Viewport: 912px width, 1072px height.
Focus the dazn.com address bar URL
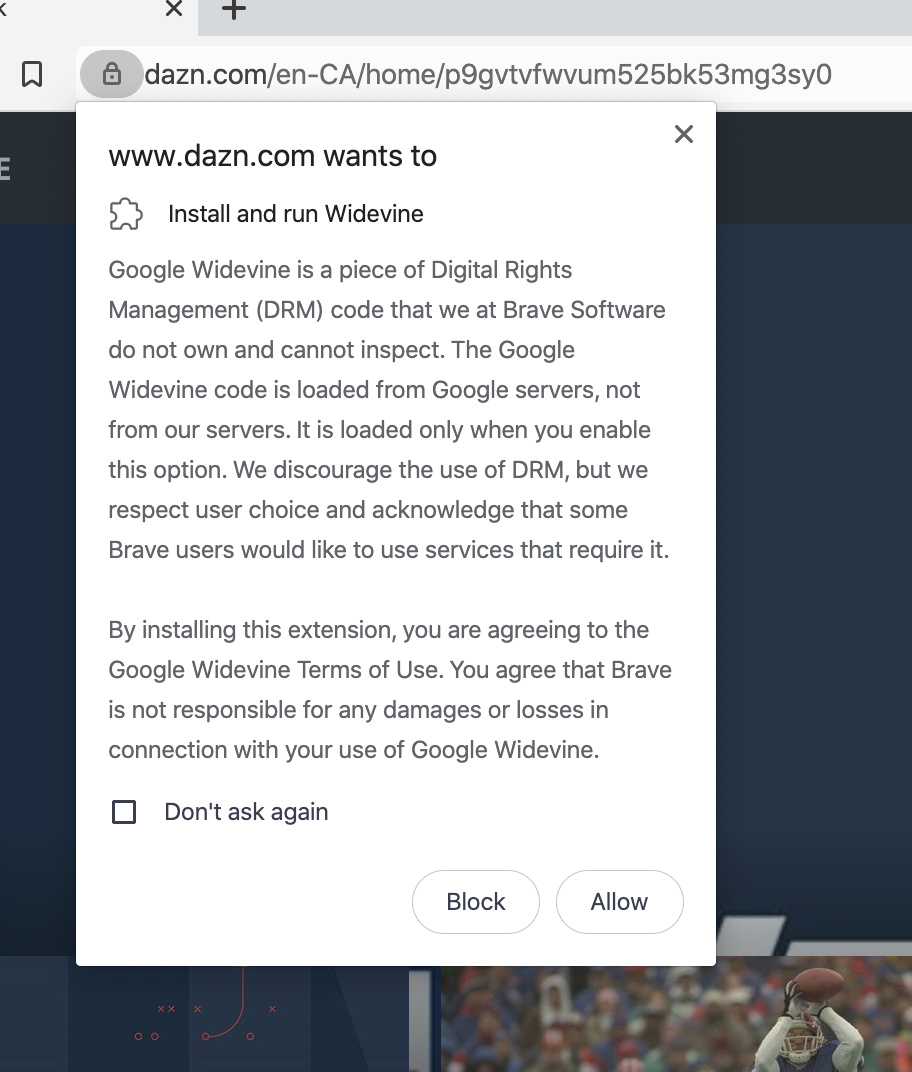[488, 74]
